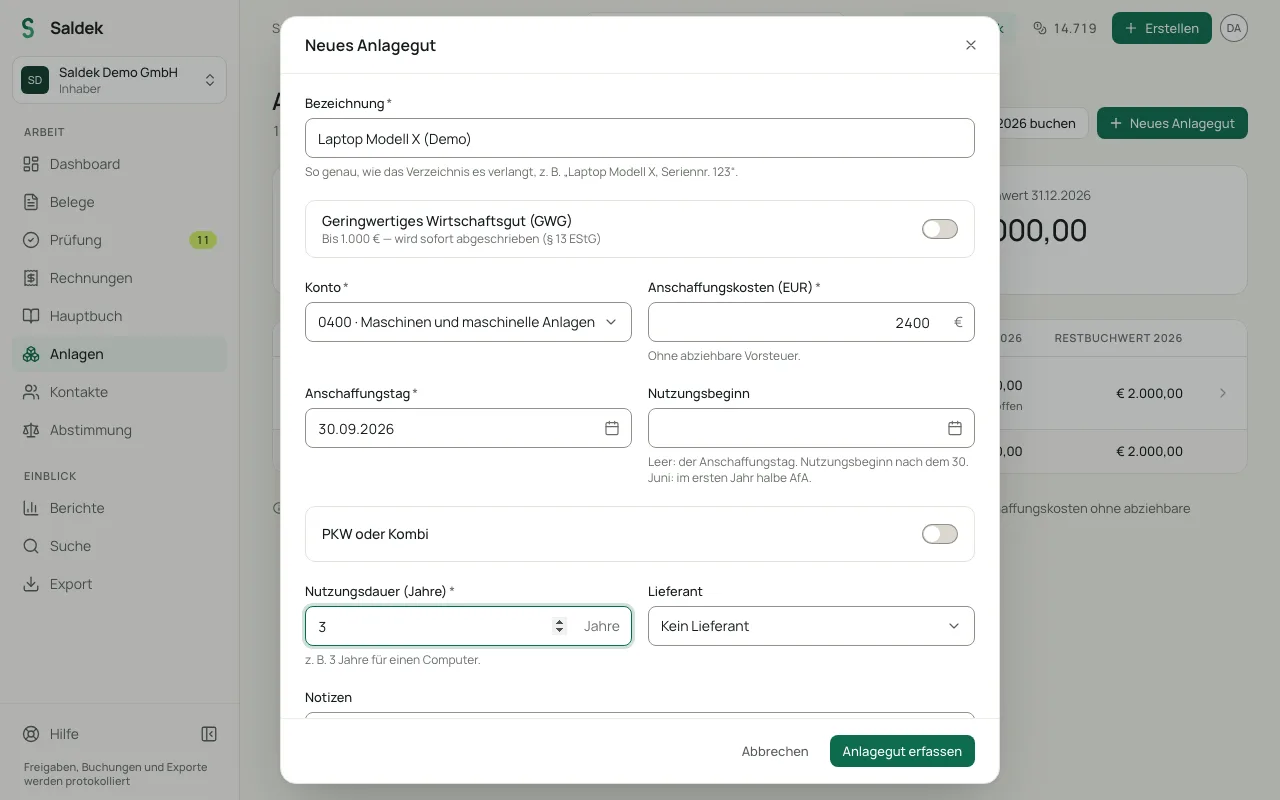Click the RESTBUCHWERT 2026 column header
The height and width of the screenshot is (800, 1280).
[x=1118, y=338]
